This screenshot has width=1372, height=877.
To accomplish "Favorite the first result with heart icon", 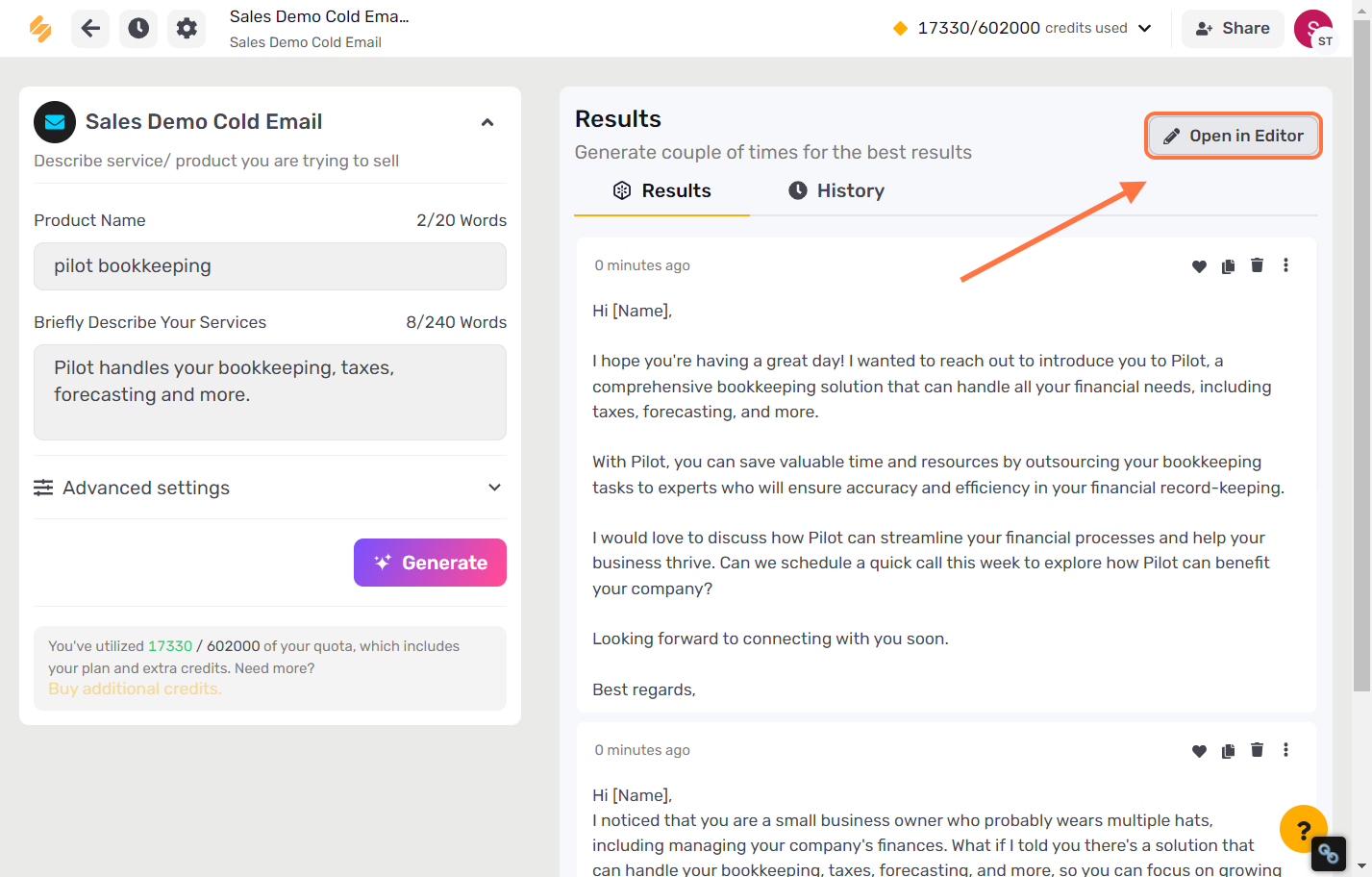I will [1199, 266].
